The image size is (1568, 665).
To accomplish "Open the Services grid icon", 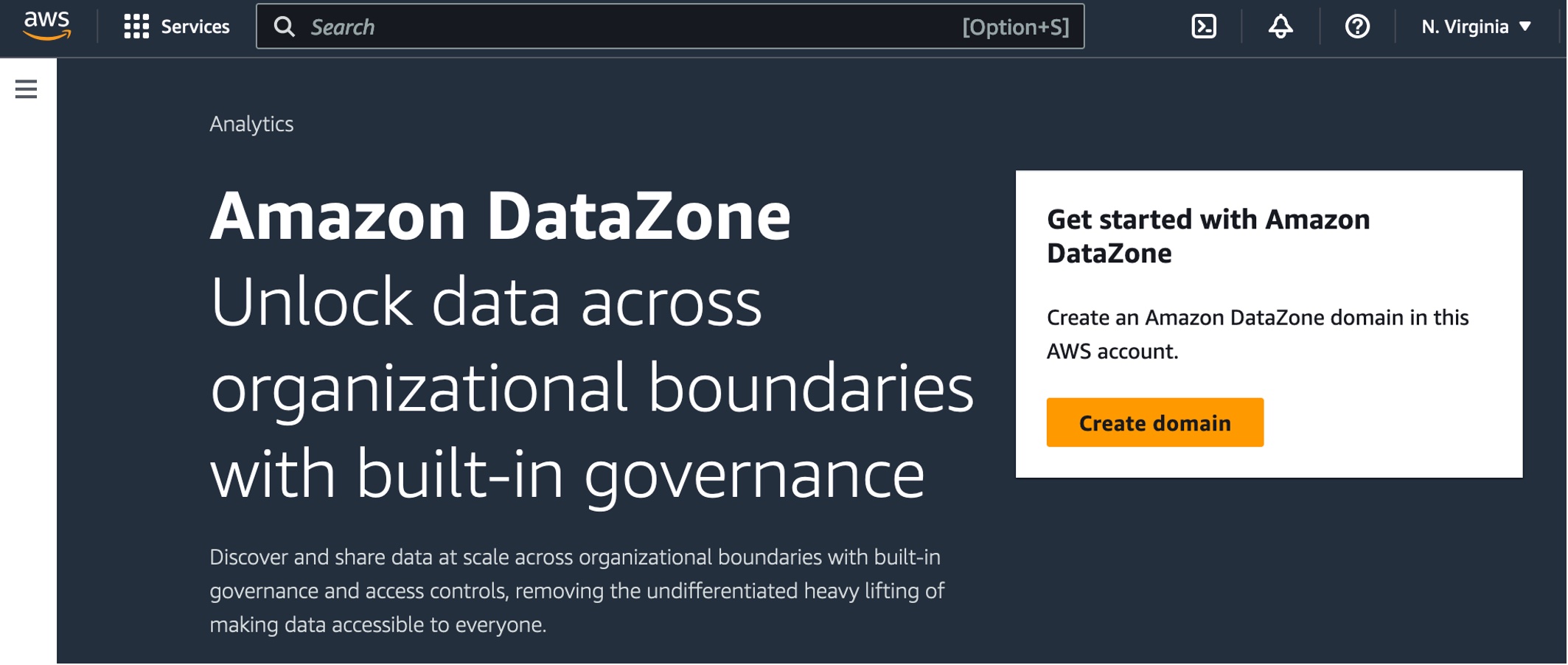I will [136, 27].
